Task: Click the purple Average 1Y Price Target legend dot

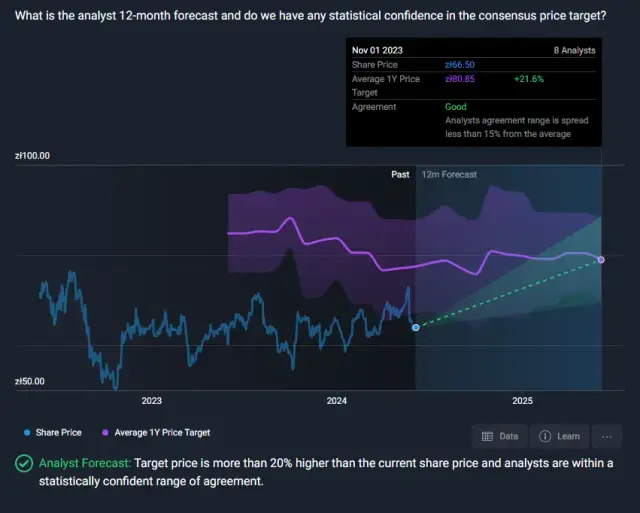Action: point(105,433)
